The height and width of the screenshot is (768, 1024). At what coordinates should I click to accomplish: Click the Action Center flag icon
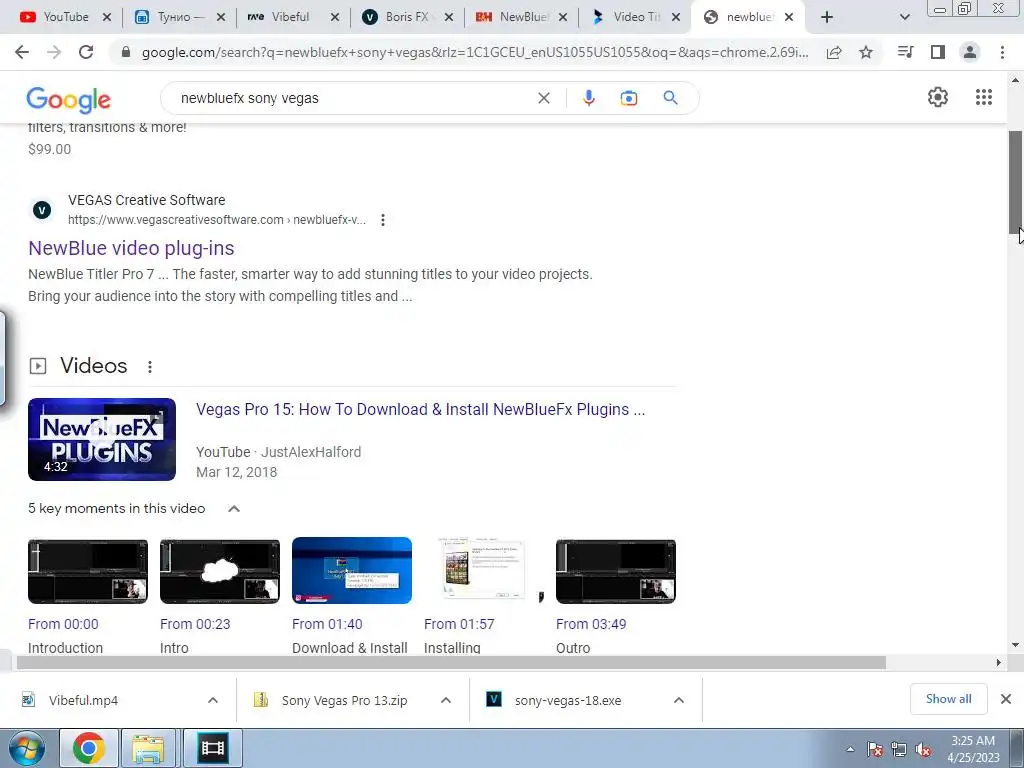point(875,750)
